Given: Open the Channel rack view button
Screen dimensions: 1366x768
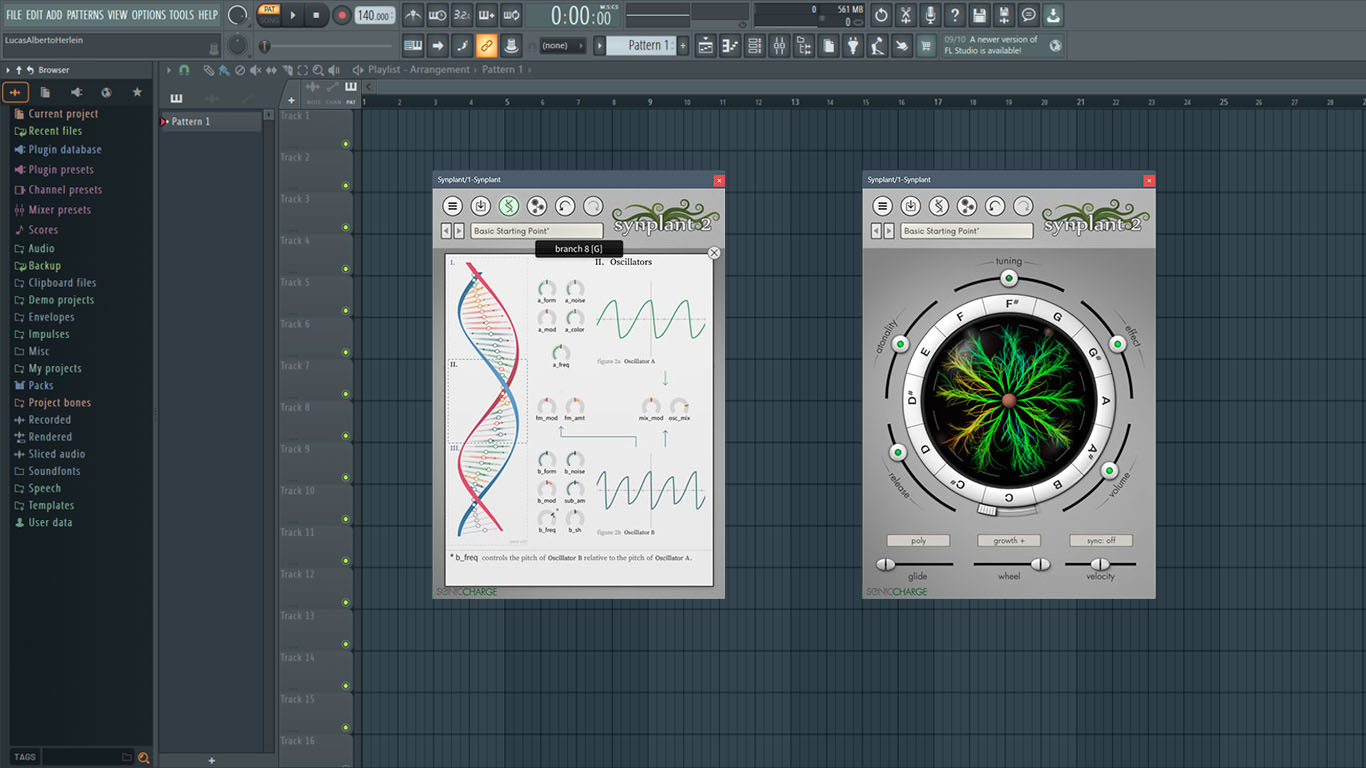Looking at the screenshot, I should 754,45.
